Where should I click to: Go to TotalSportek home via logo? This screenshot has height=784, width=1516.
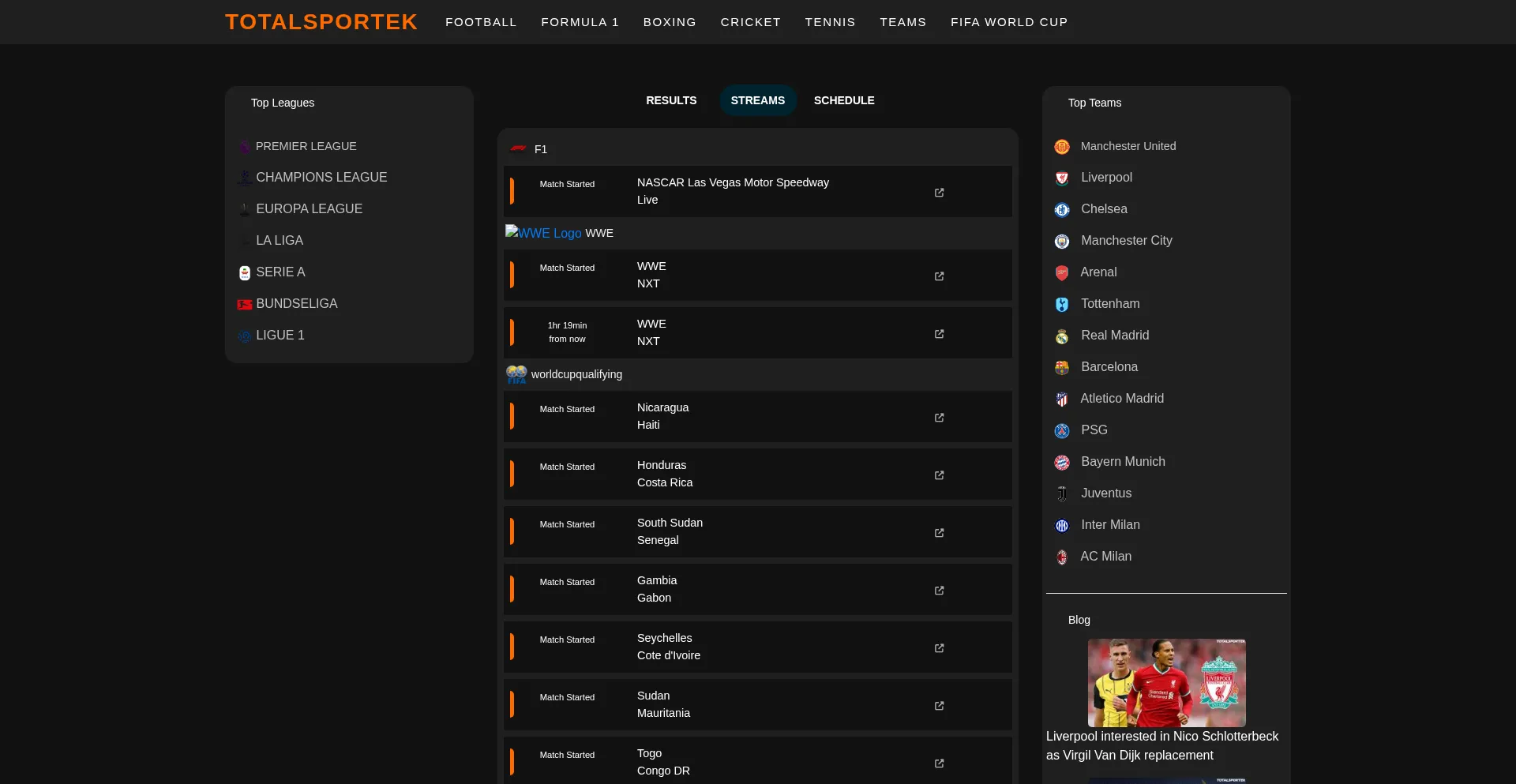[x=321, y=22]
